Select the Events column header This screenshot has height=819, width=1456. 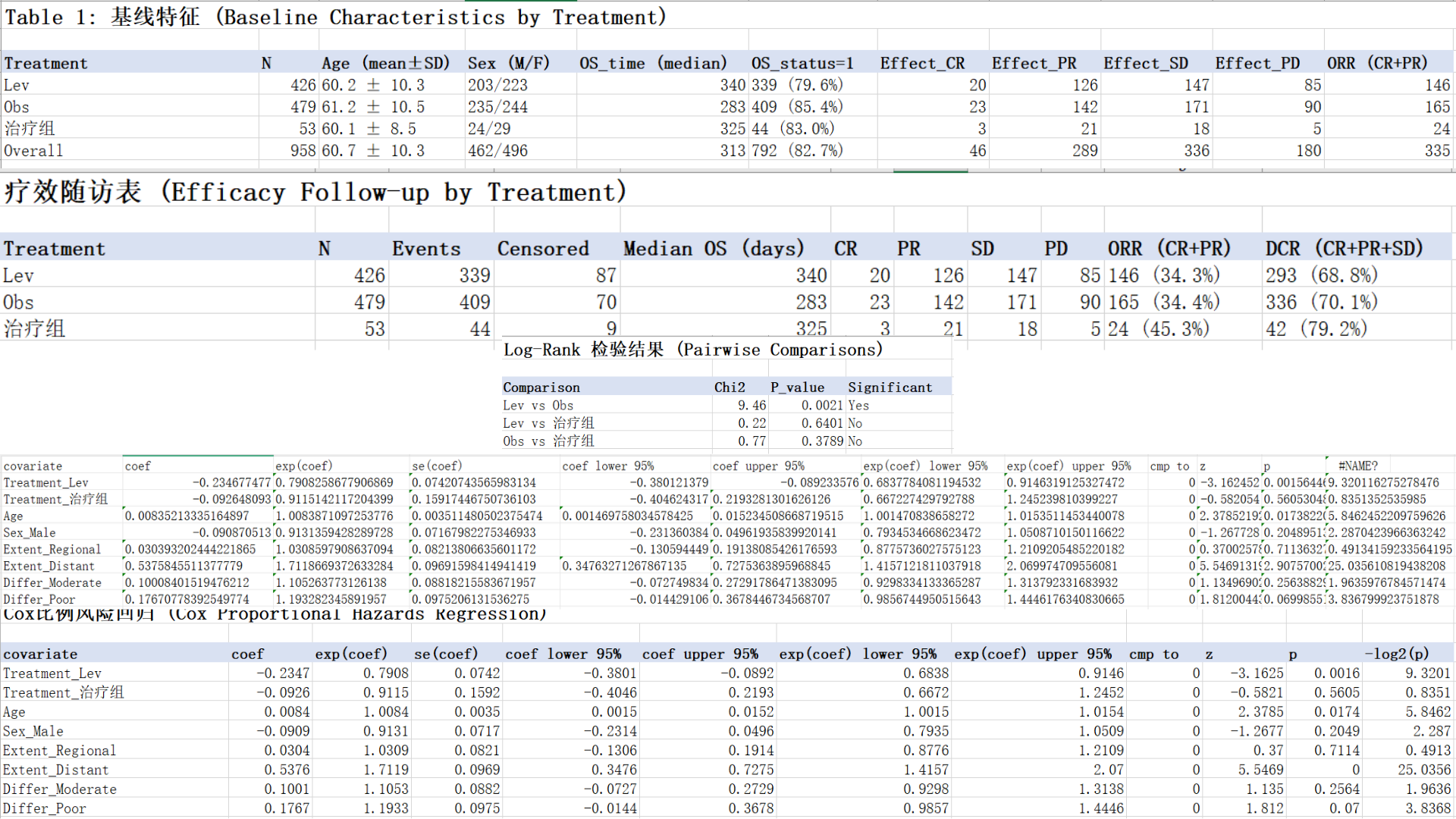(426, 249)
